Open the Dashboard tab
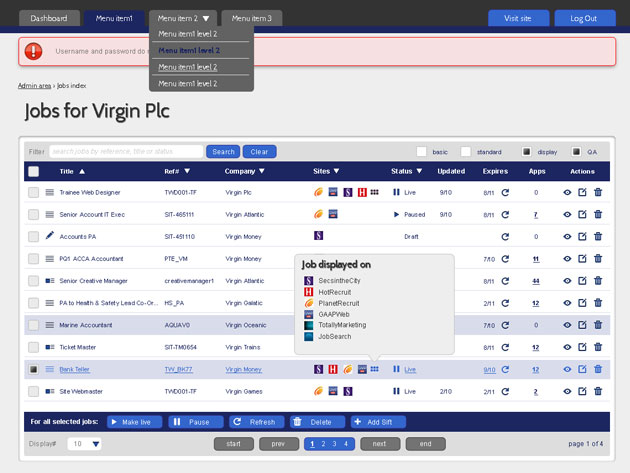Screen dimensions: 630x473 49,18
